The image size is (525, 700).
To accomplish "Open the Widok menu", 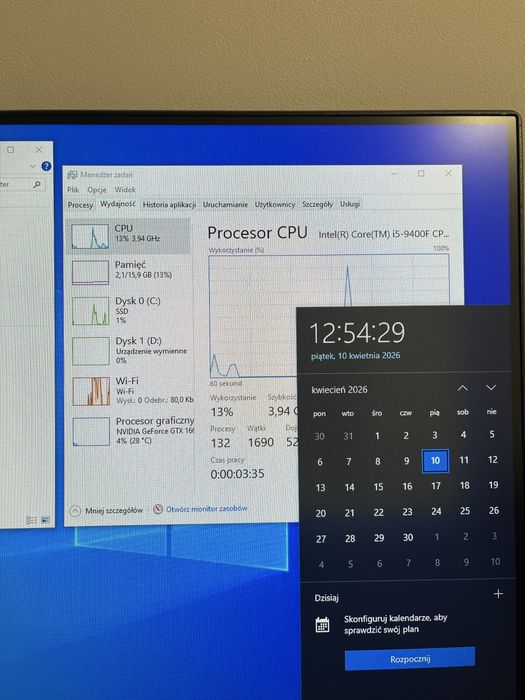I will (x=125, y=190).
